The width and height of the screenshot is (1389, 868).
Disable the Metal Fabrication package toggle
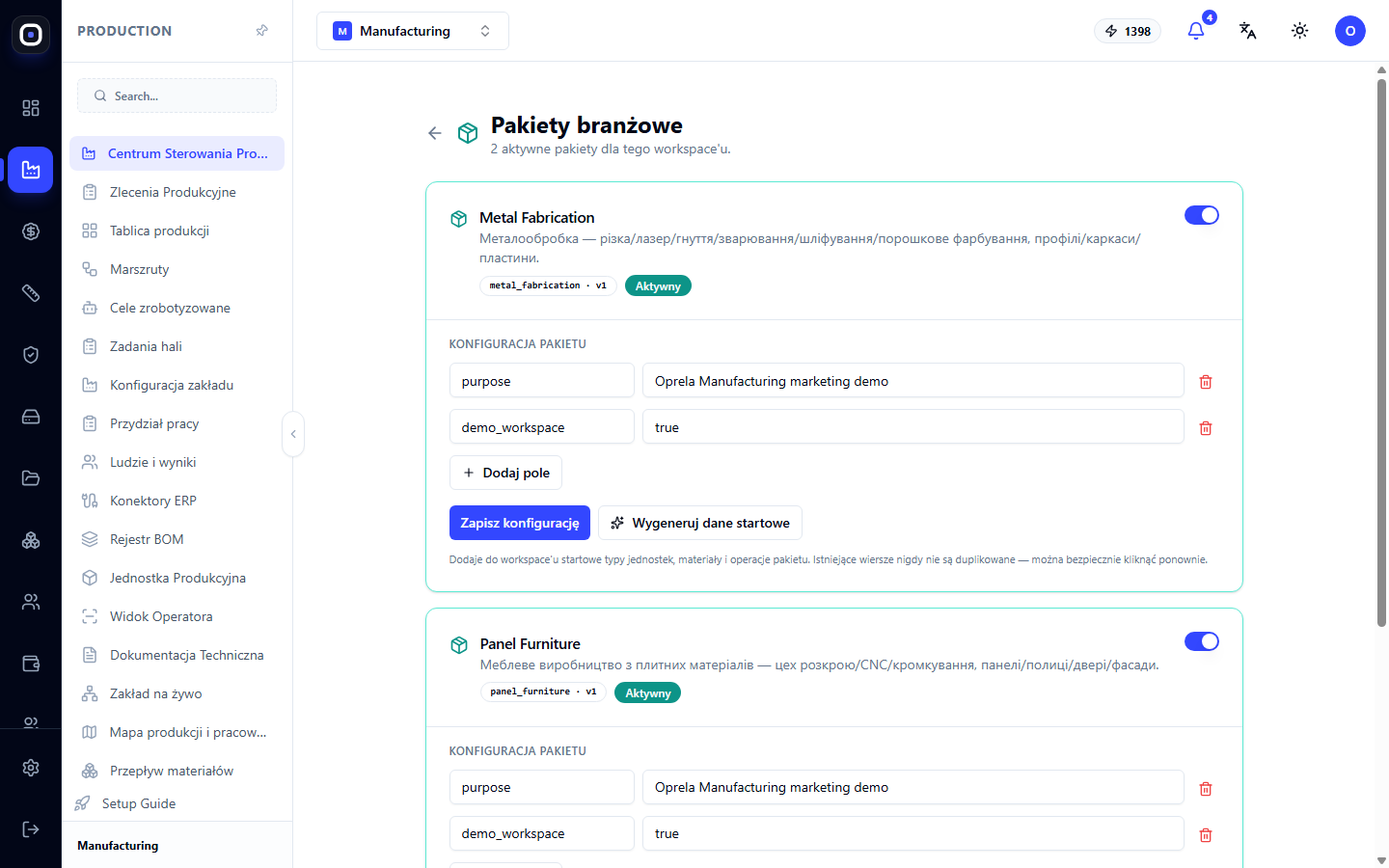coord(1202,215)
